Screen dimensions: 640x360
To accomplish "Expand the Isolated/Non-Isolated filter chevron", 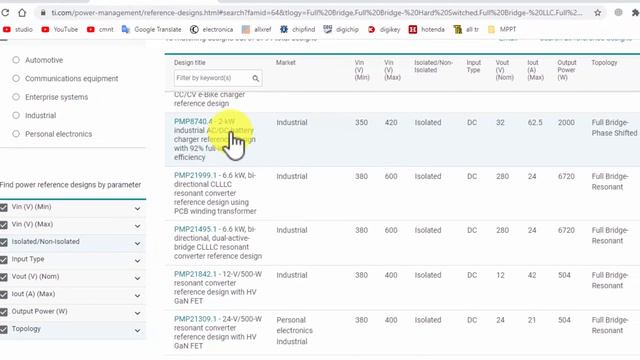I will pyautogui.click(x=137, y=244).
